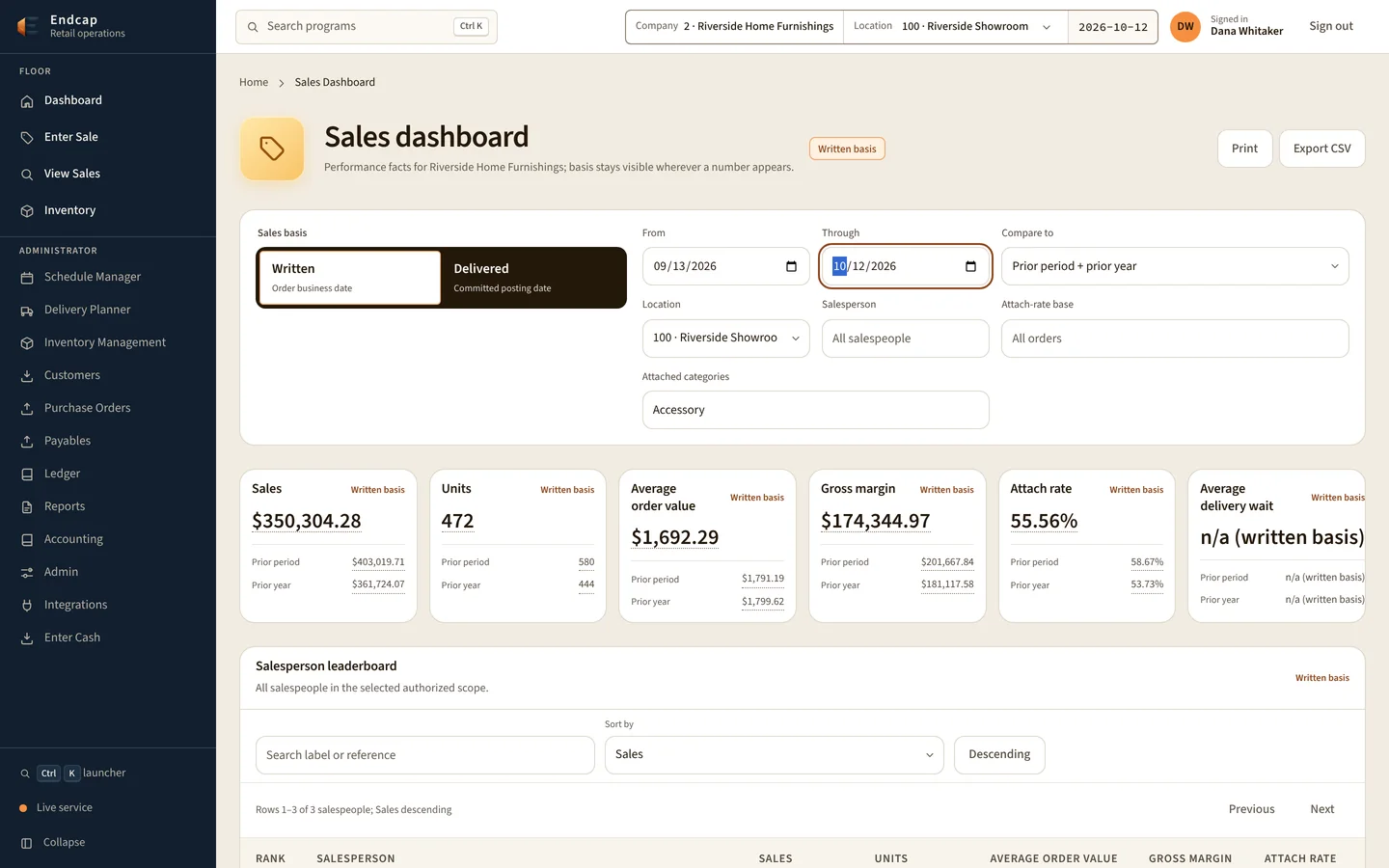Click the Previous page button
Image resolution: width=1389 pixels, height=868 pixels.
(1252, 810)
